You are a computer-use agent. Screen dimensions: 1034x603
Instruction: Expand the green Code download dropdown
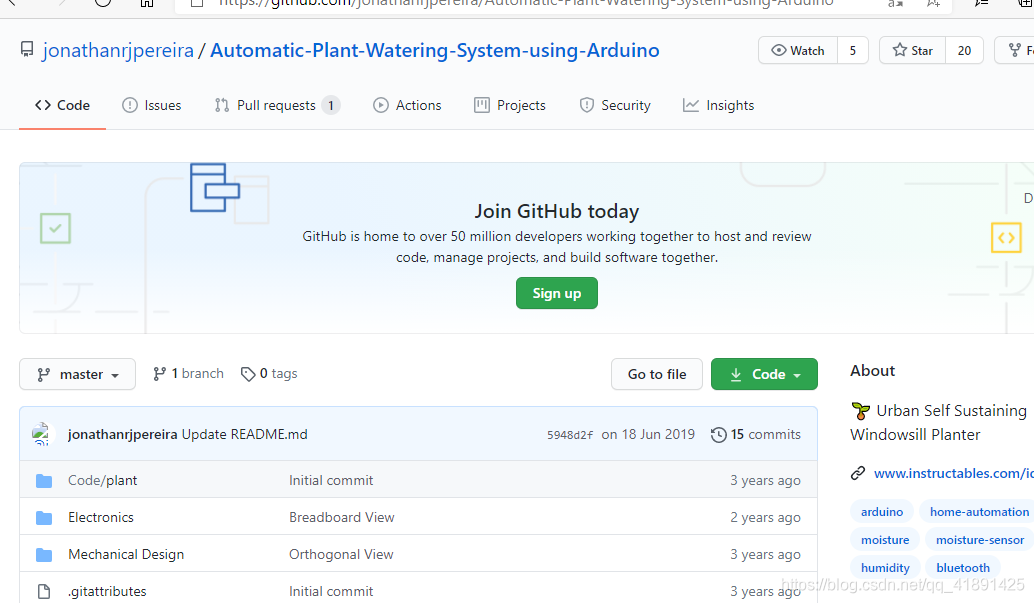click(x=764, y=374)
